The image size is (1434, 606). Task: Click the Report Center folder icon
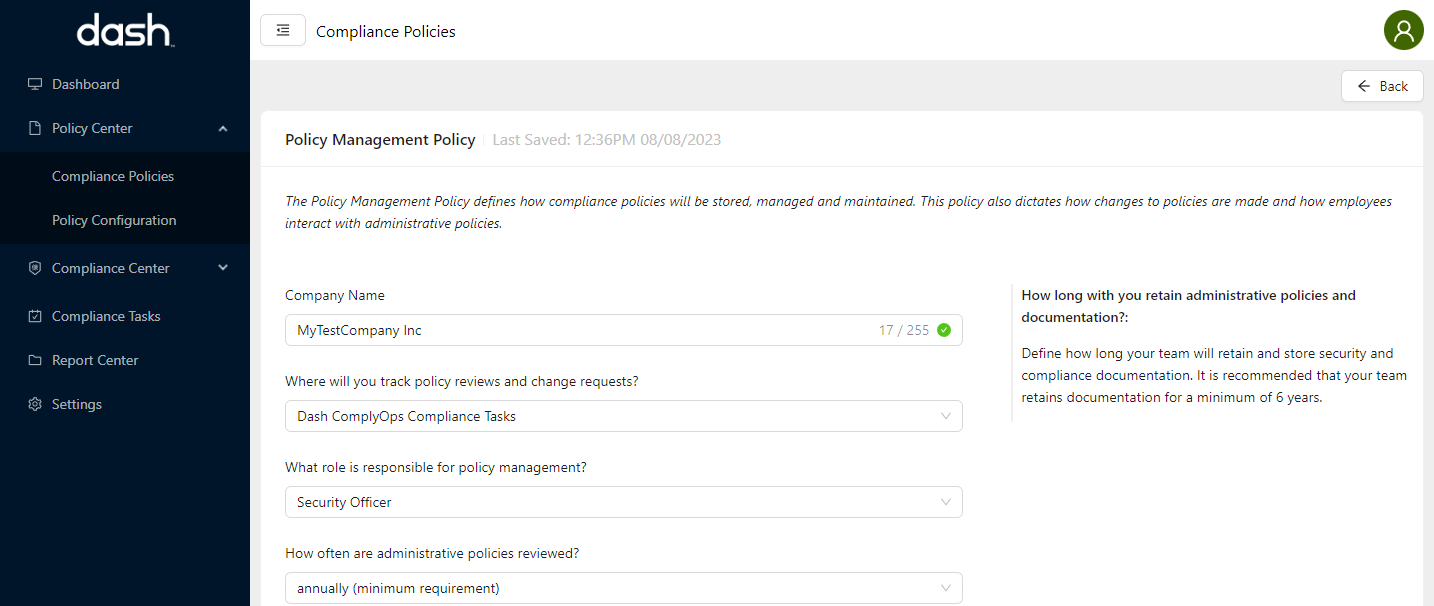coord(35,360)
